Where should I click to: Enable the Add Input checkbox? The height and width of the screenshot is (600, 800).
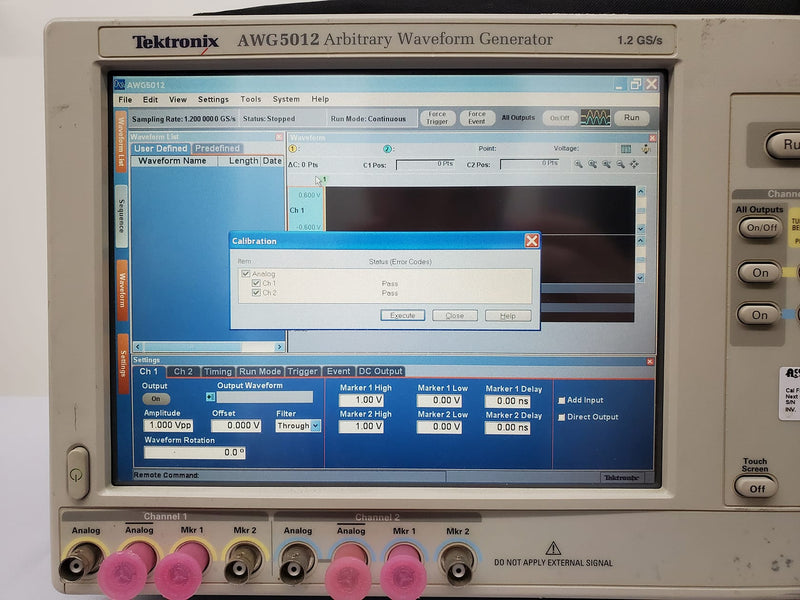[x=562, y=400]
